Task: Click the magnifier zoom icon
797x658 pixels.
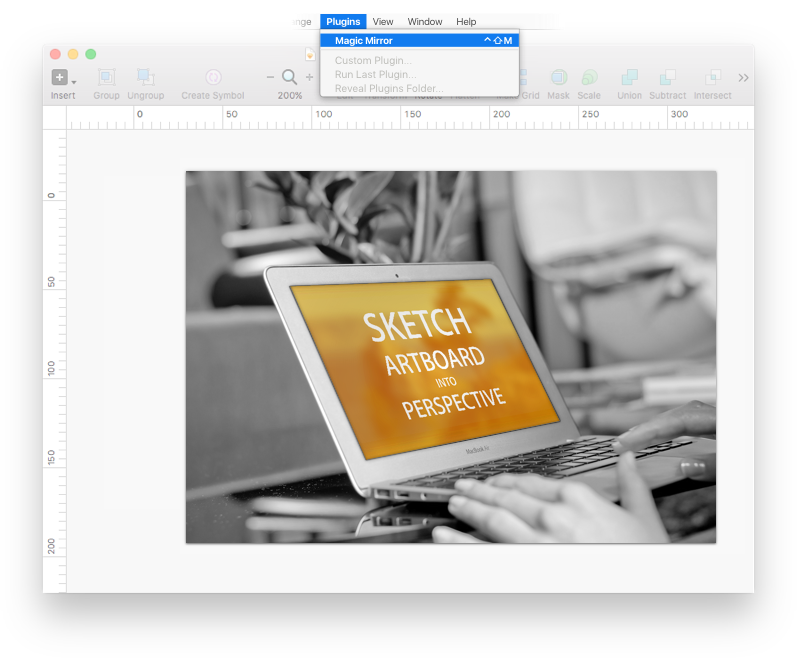Action: pos(290,77)
